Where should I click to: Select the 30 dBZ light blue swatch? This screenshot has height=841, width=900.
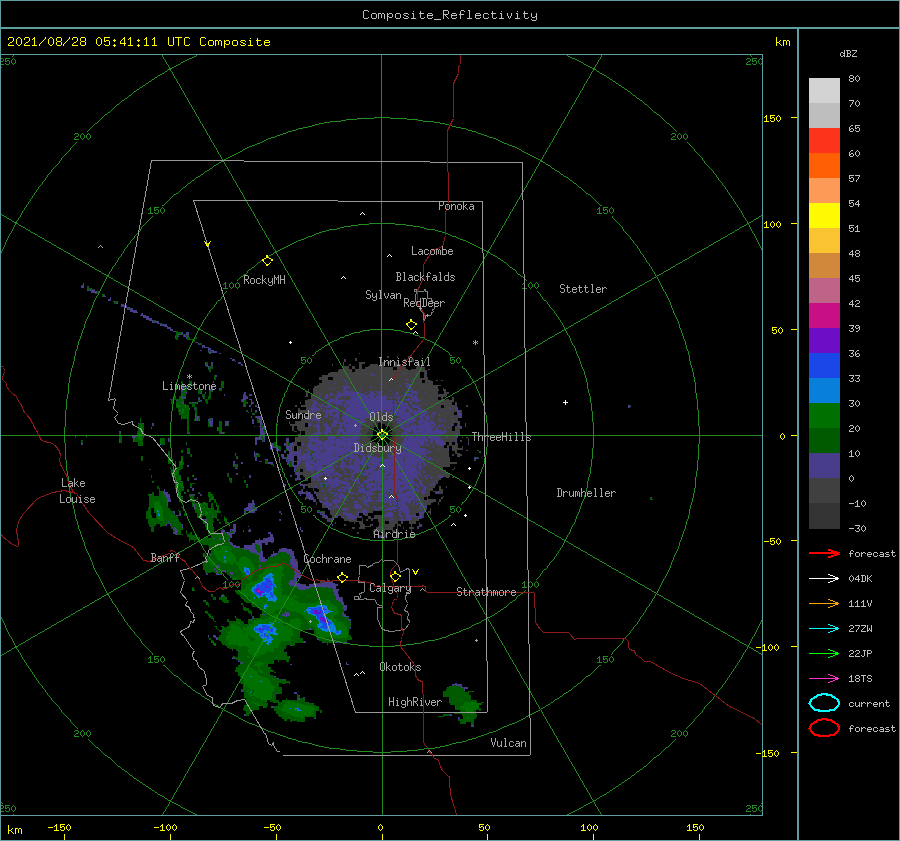click(x=824, y=390)
